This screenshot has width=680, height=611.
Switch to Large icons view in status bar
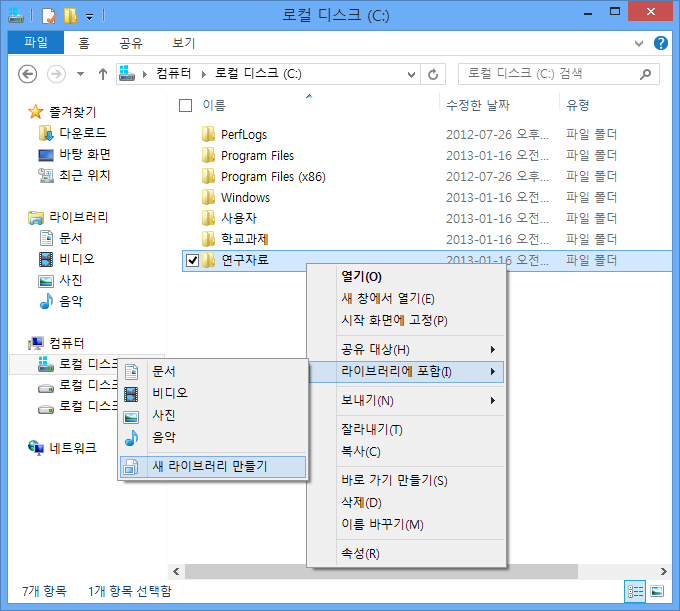[657, 591]
